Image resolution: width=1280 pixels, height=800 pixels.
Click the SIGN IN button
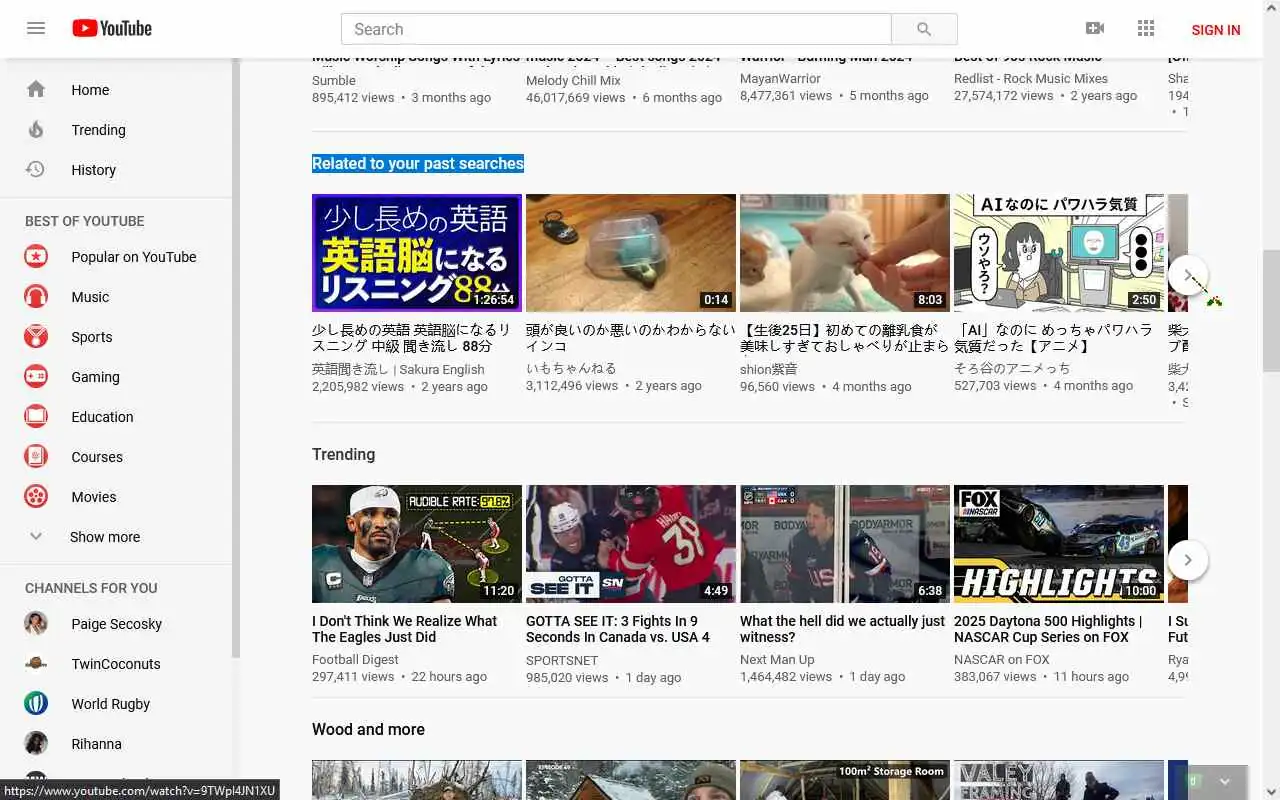1216,30
